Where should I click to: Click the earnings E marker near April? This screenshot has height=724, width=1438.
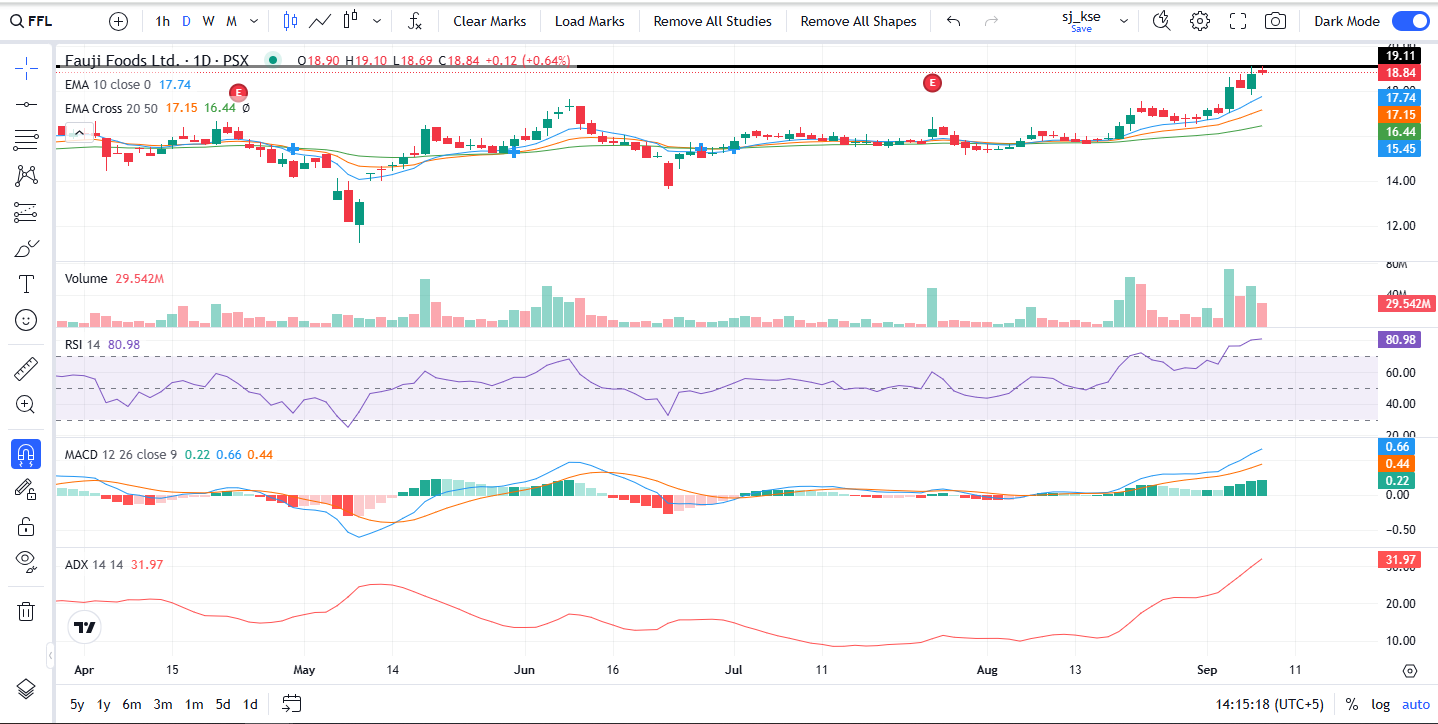[238, 92]
